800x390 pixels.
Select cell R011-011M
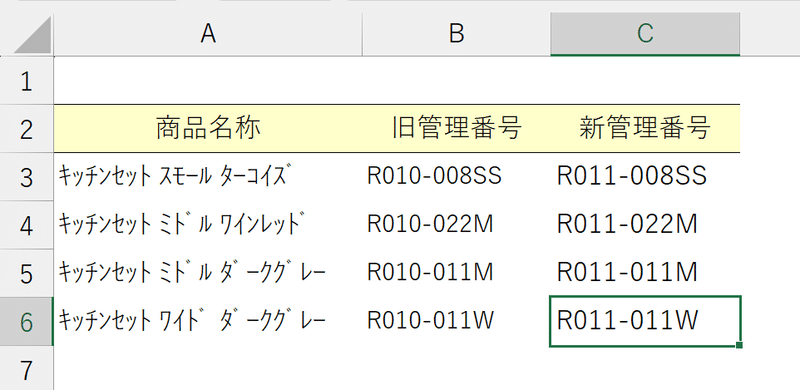pos(645,273)
